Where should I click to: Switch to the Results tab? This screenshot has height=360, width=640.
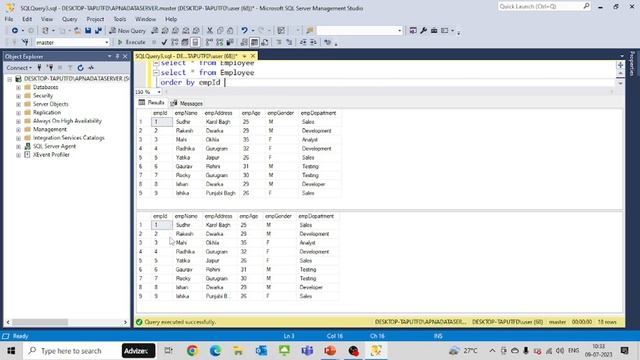pyautogui.click(x=151, y=103)
